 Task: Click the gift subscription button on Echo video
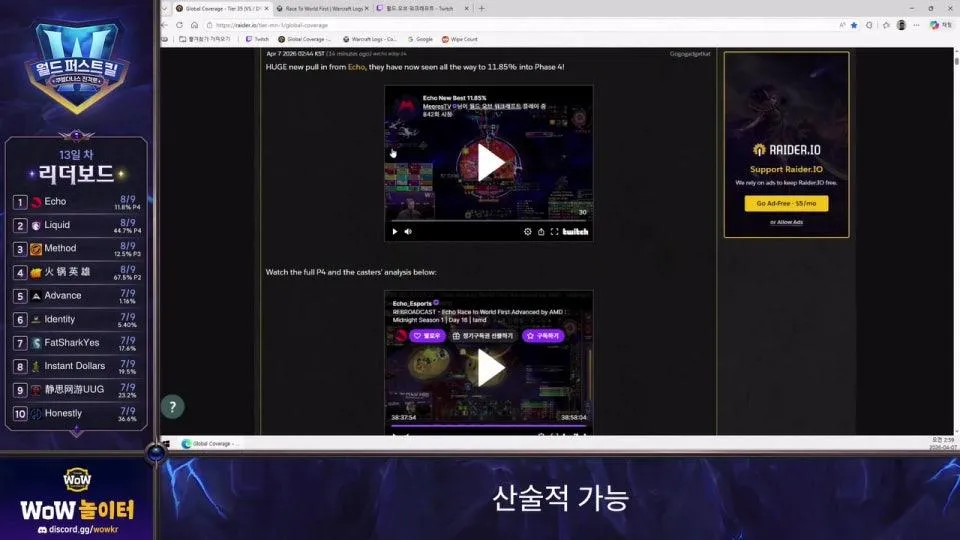(x=483, y=336)
